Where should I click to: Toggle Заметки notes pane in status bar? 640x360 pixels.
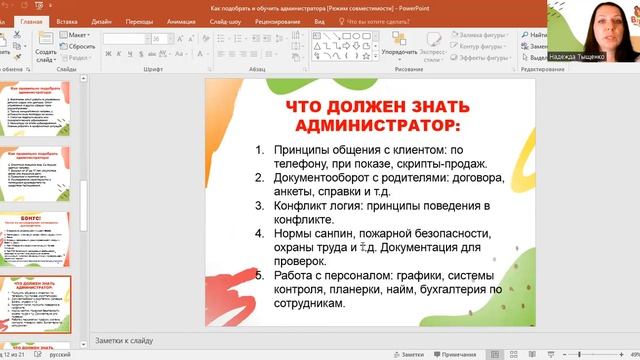409,355
